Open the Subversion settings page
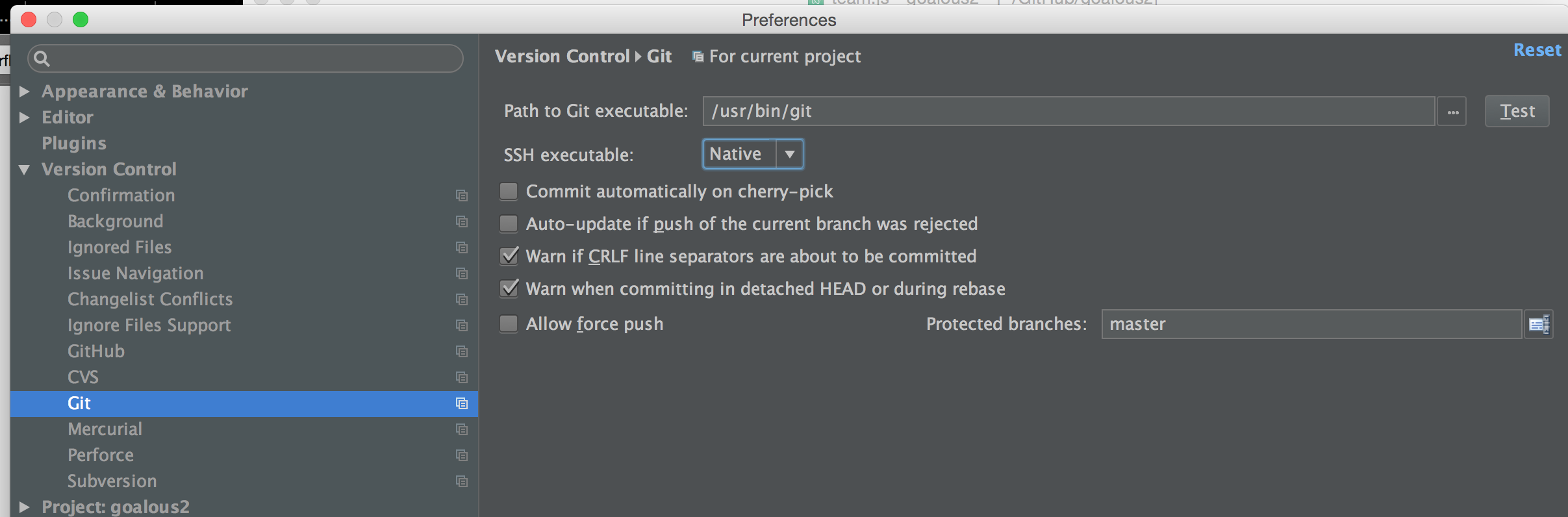This screenshot has height=517, width=1568. tap(112, 481)
